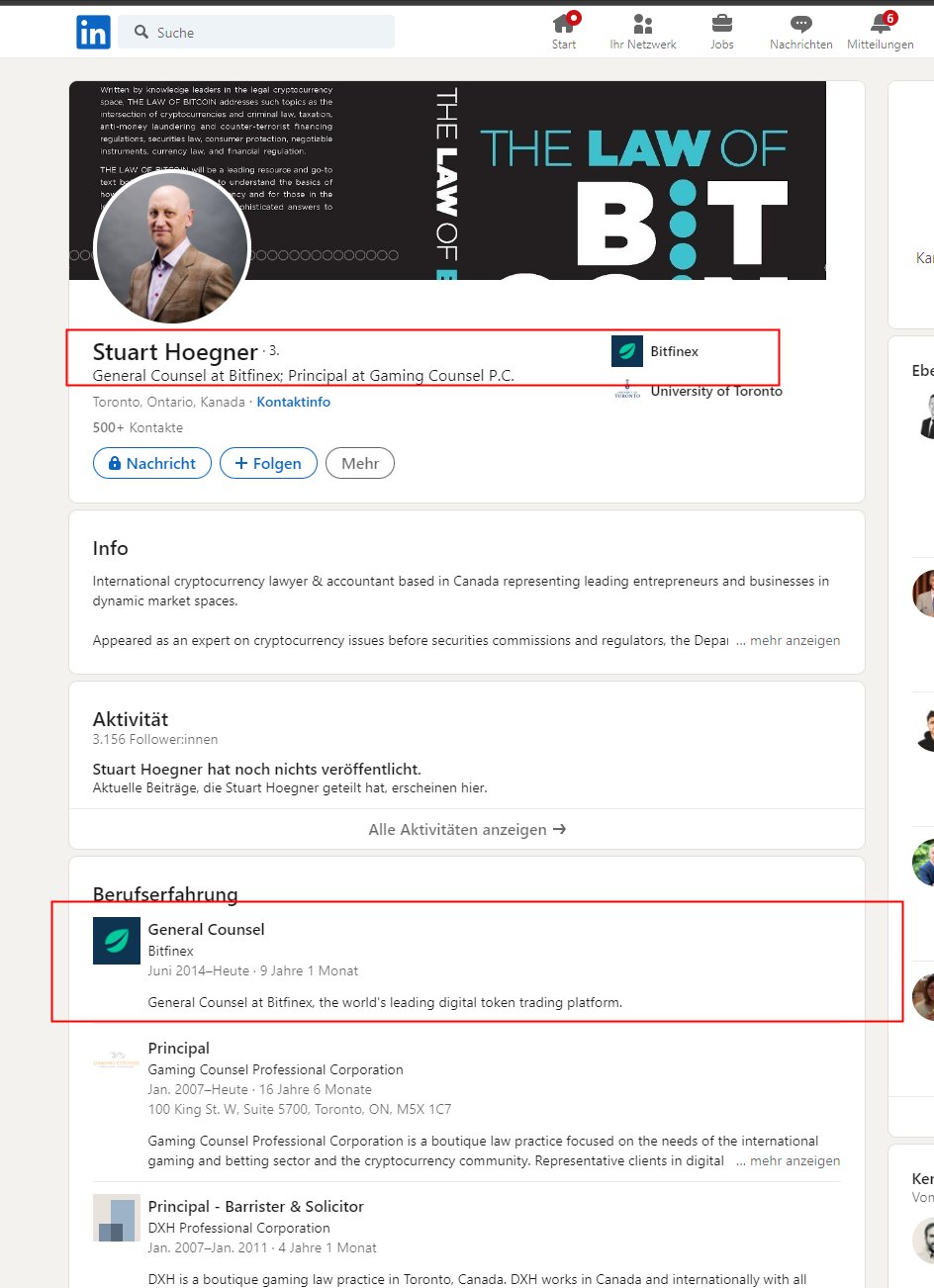The width and height of the screenshot is (934, 1288).
Task: Go to Start home tab
Action: 564,32
